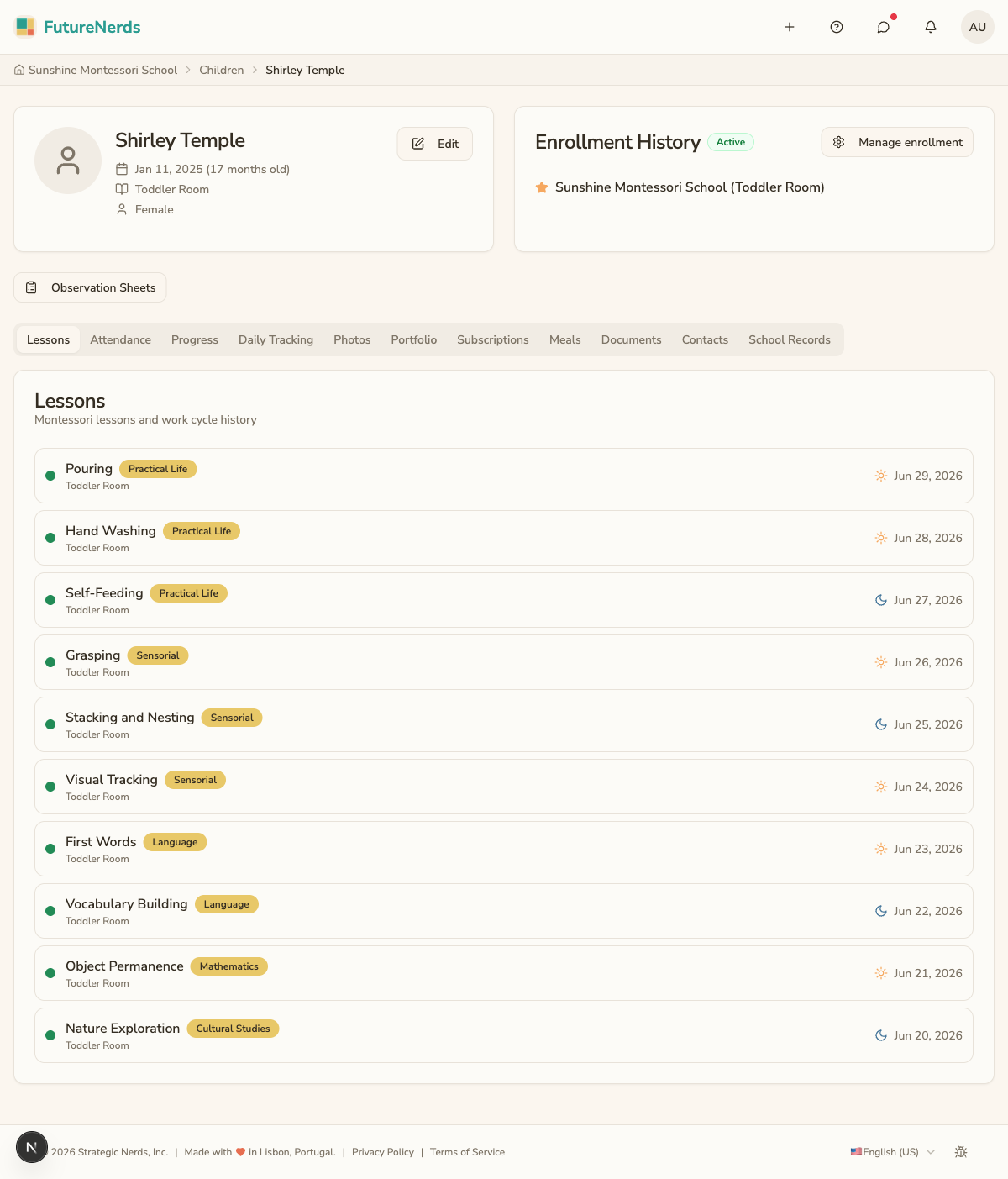Open Manage enrollment settings

[x=897, y=142]
